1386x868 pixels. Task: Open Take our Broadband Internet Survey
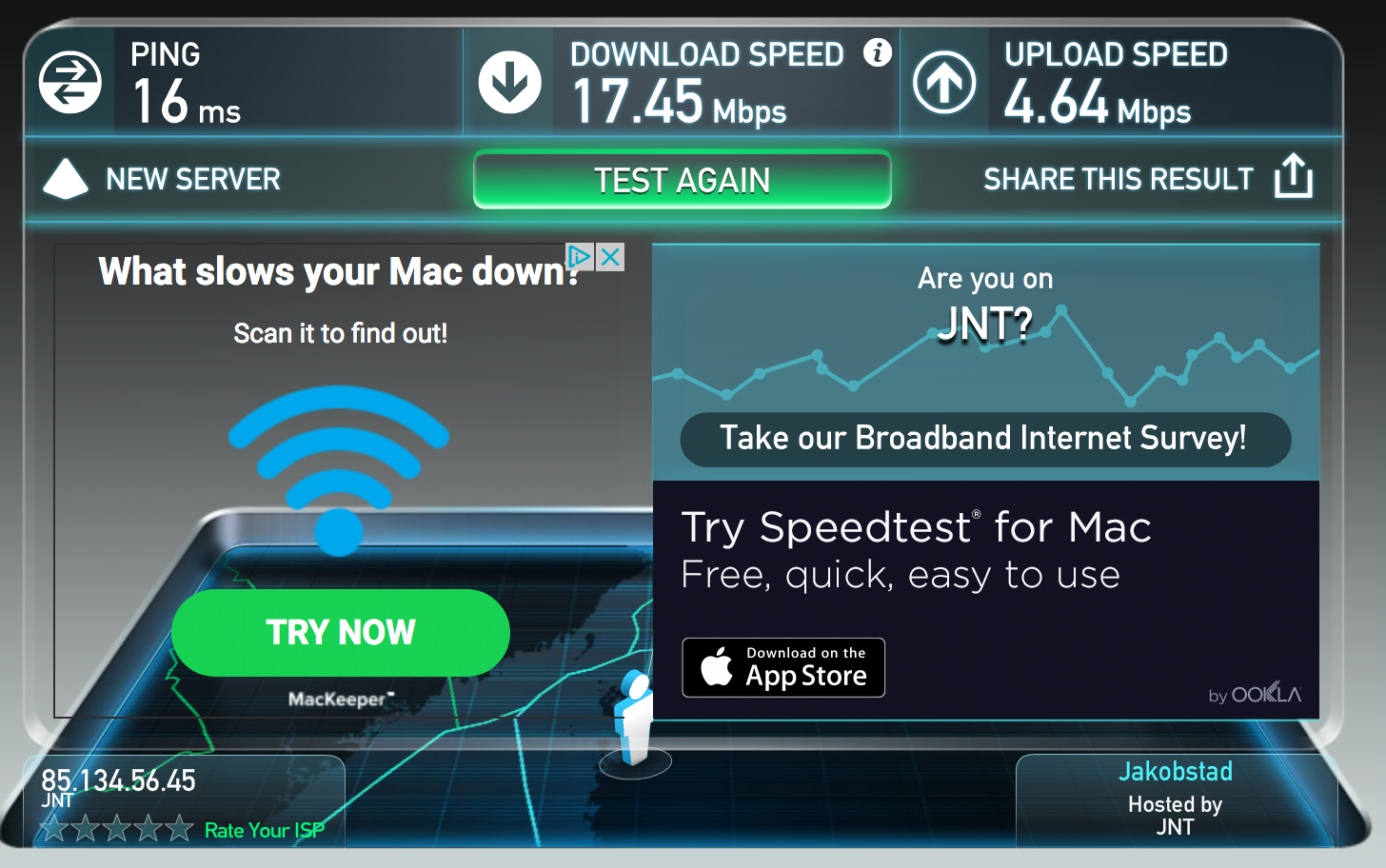(x=985, y=439)
